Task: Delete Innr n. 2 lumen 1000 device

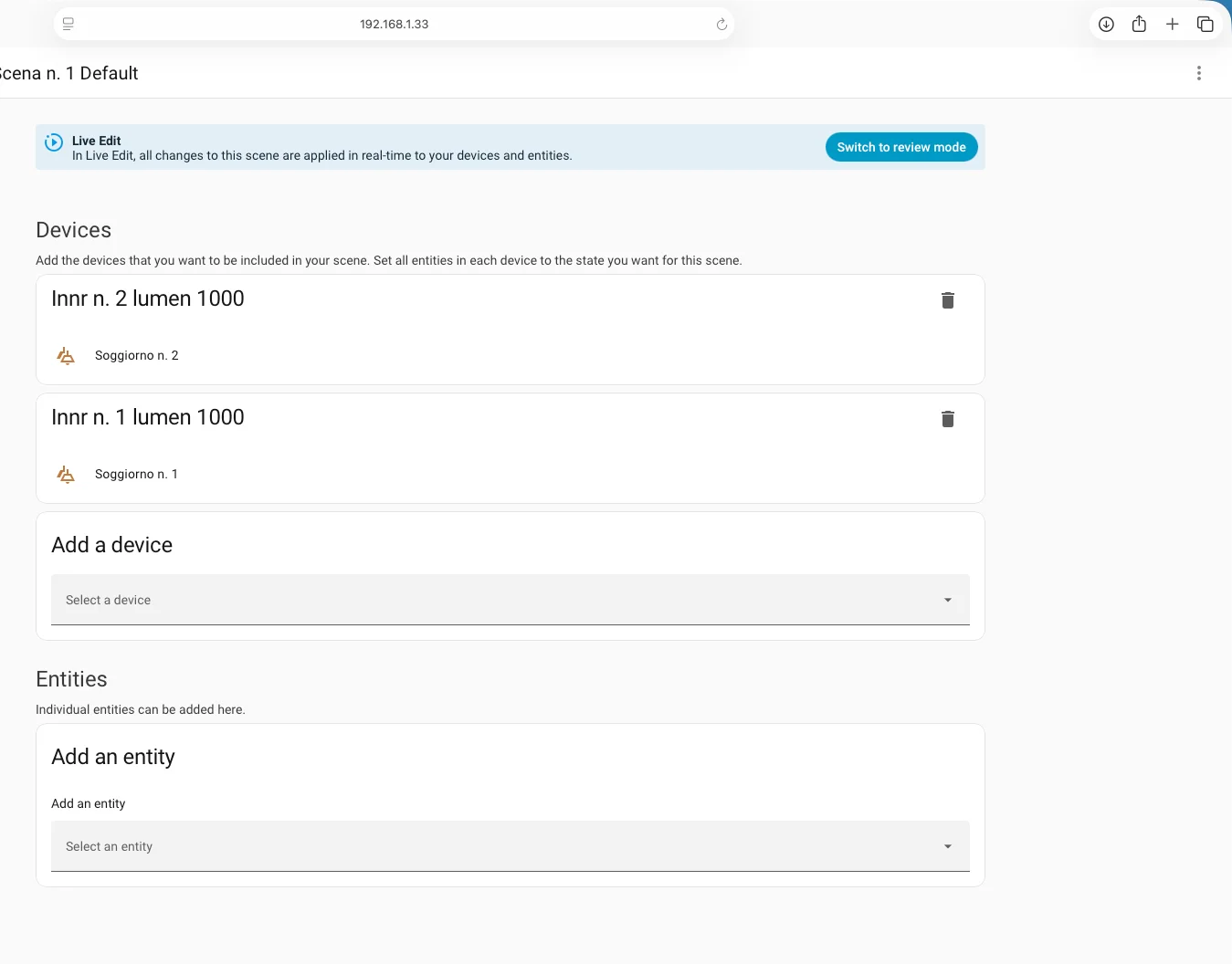Action: coord(948,300)
